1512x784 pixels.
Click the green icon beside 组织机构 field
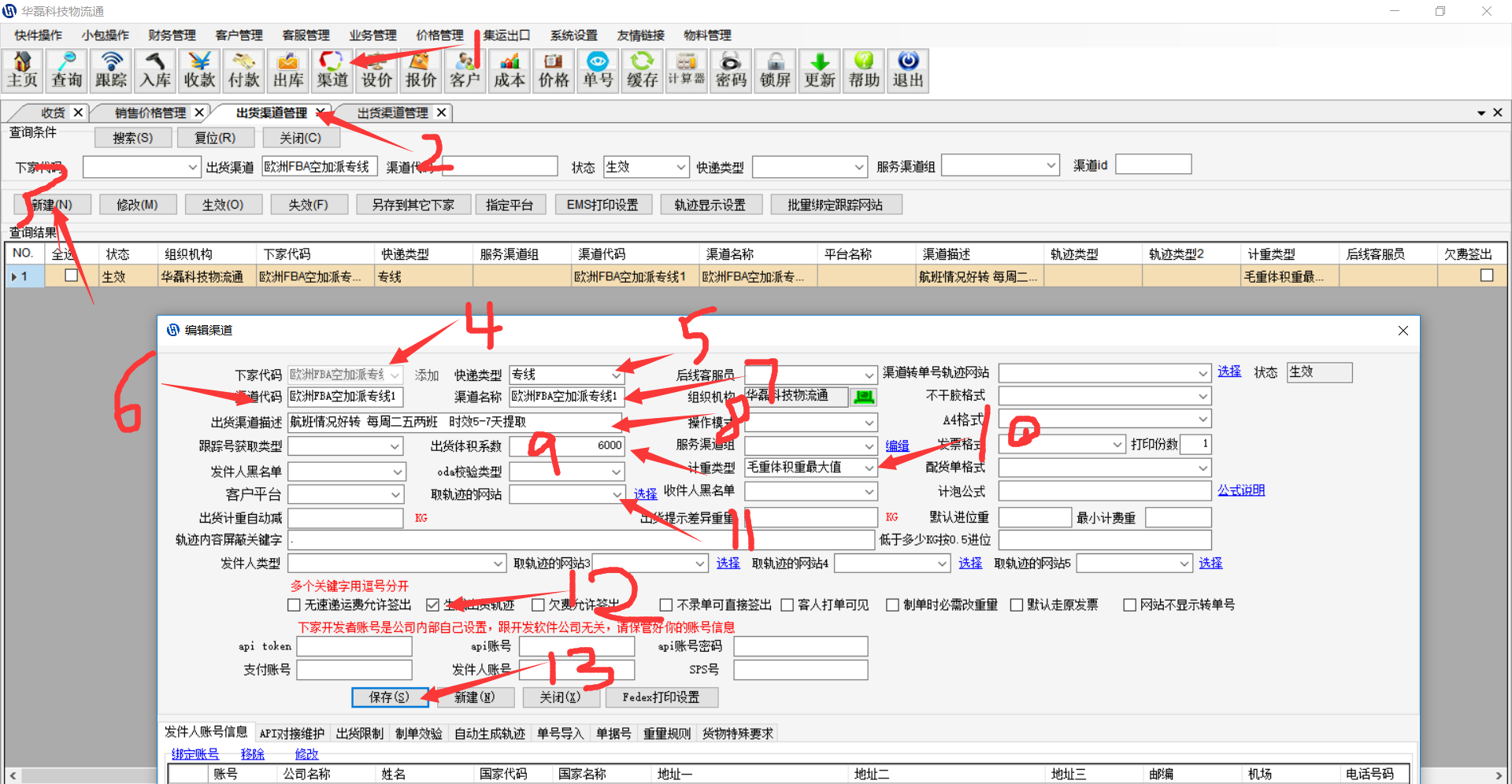tap(864, 397)
